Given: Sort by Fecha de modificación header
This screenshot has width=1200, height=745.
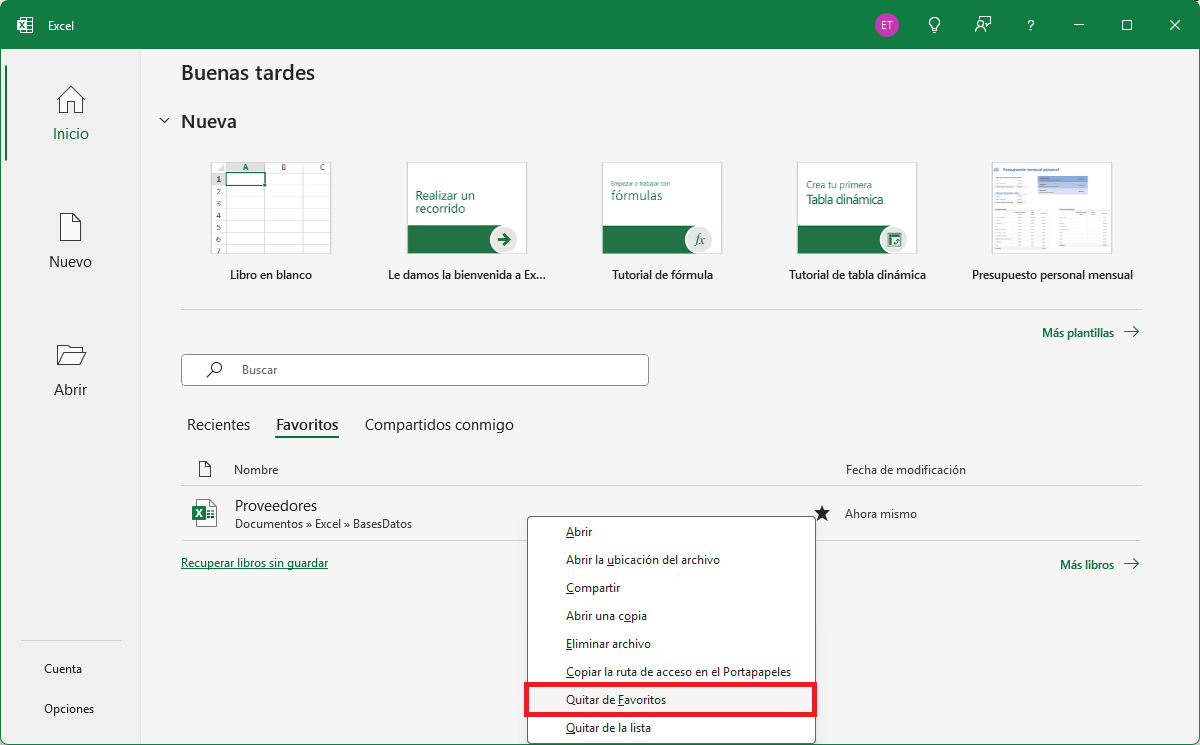Looking at the screenshot, I should (x=906, y=470).
